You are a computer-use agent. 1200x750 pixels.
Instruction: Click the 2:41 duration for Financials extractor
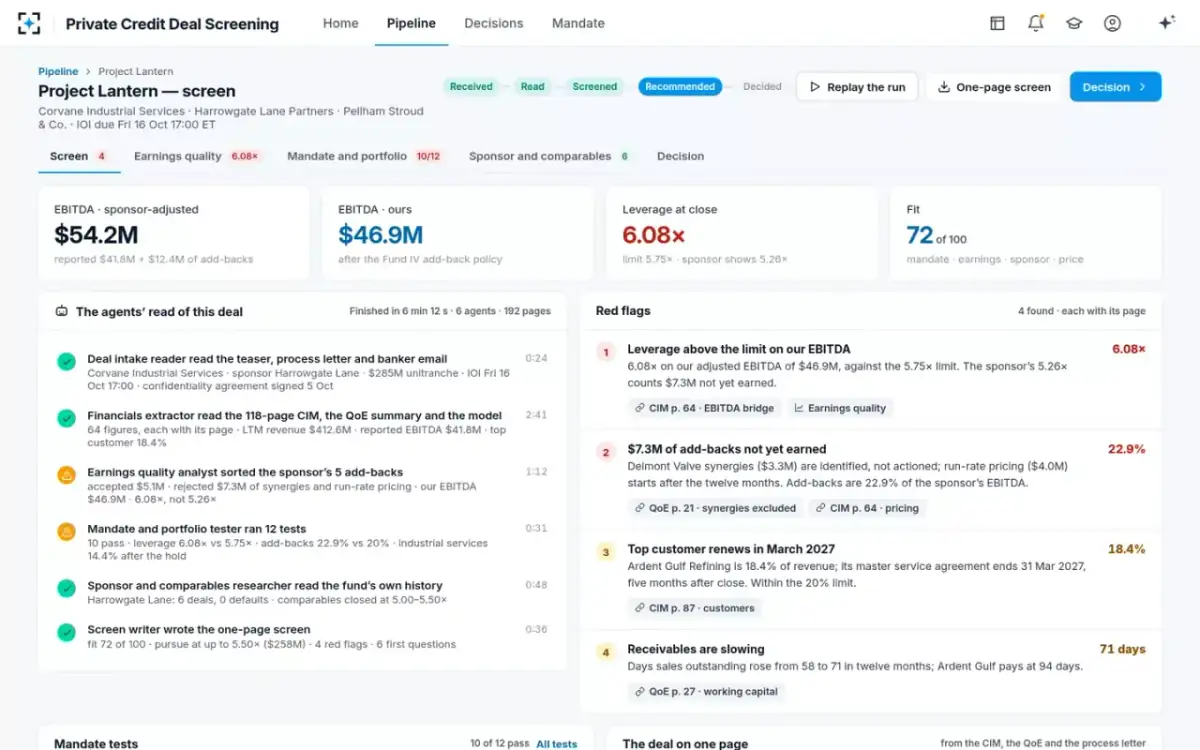tap(536, 415)
